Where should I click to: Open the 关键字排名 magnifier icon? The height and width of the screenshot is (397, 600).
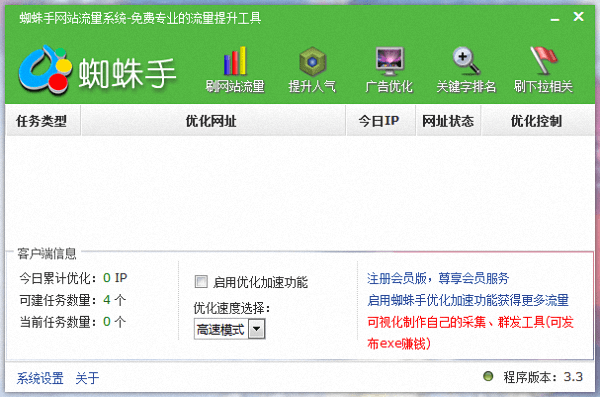tap(466, 60)
